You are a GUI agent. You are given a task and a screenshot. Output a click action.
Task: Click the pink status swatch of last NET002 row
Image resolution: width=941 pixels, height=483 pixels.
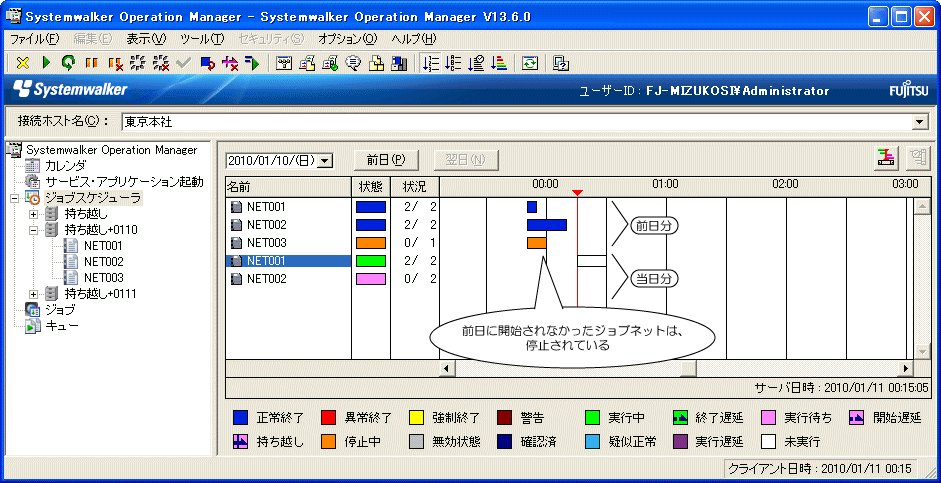[371, 279]
